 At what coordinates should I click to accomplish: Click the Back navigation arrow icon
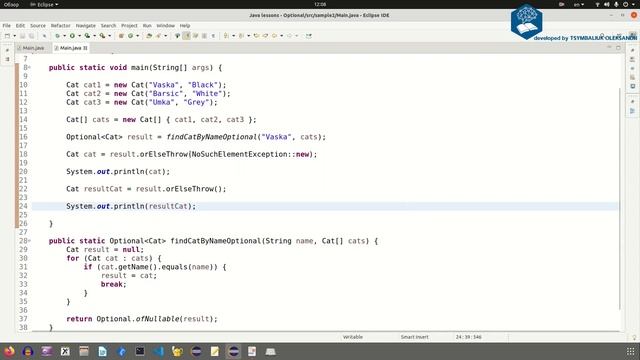pos(274,36)
